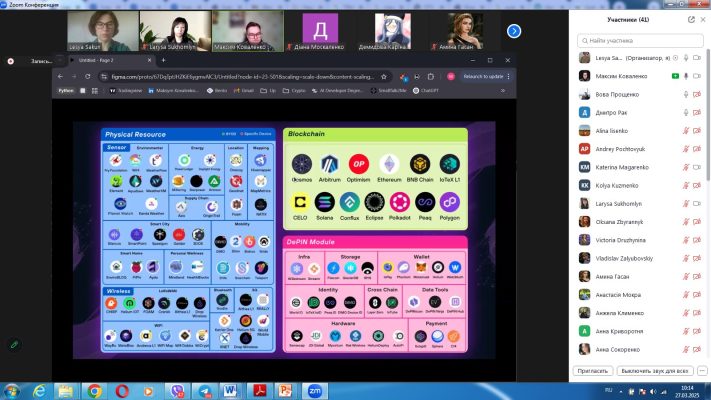Search participants in the Найти участника field
The width and height of the screenshot is (711, 400).
tap(640, 40)
